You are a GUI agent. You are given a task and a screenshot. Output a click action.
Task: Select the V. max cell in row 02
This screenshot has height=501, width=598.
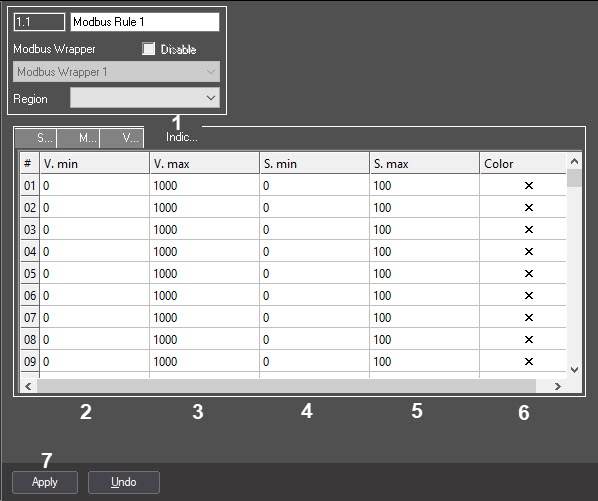[x=204, y=207]
